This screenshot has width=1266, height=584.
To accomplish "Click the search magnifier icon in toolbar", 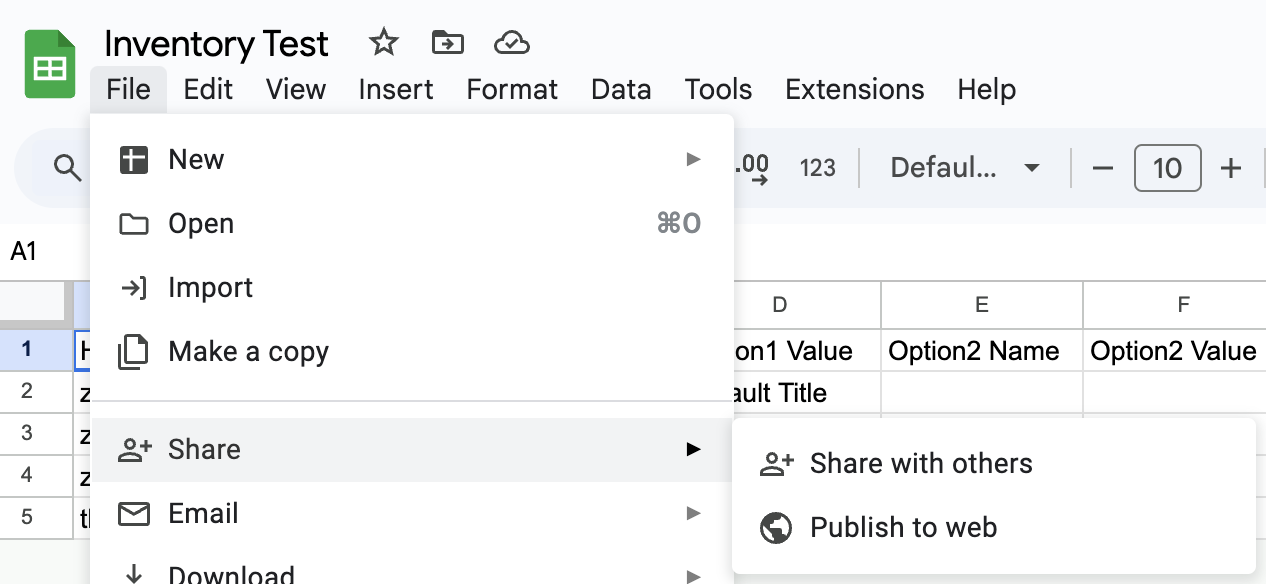I will [x=67, y=168].
